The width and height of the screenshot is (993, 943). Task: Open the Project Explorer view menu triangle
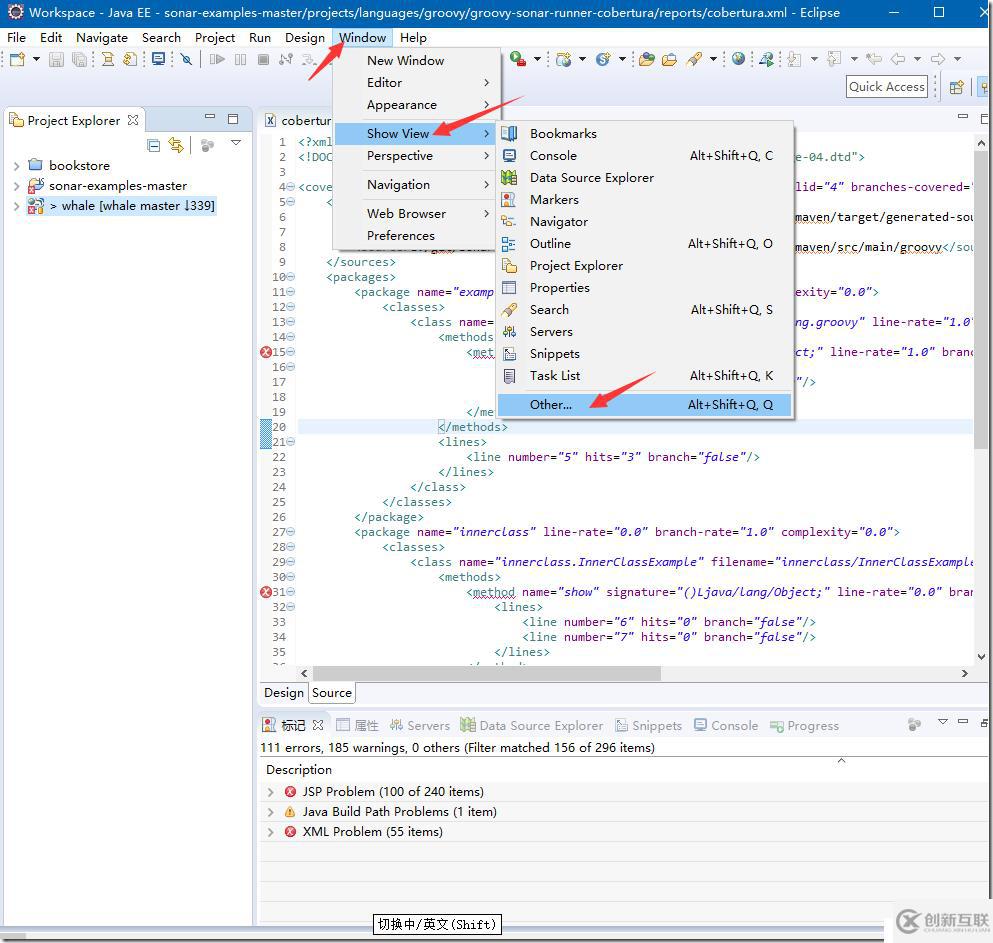coord(236,143)
